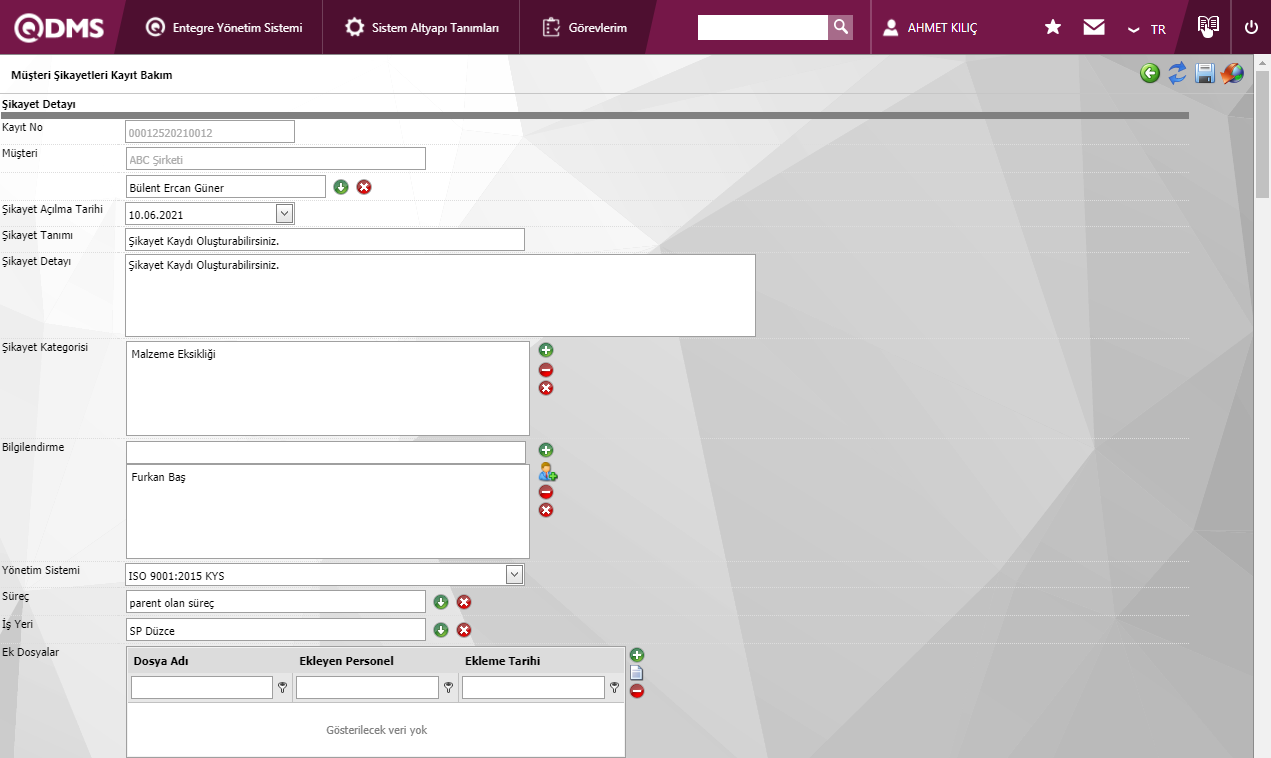Viewport: 1271px width, 758px height.
Task: Click the Süreç field
Action: [x=275, y=602]
